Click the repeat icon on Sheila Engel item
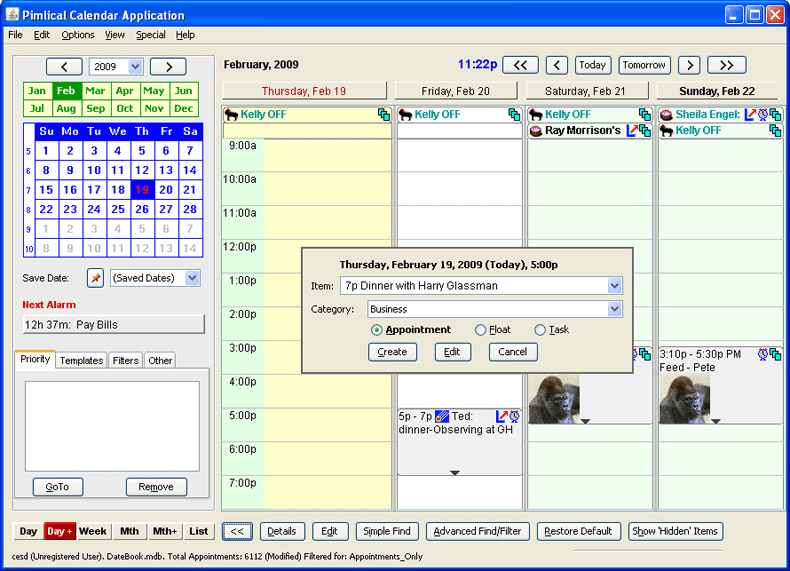 [775, 115]
